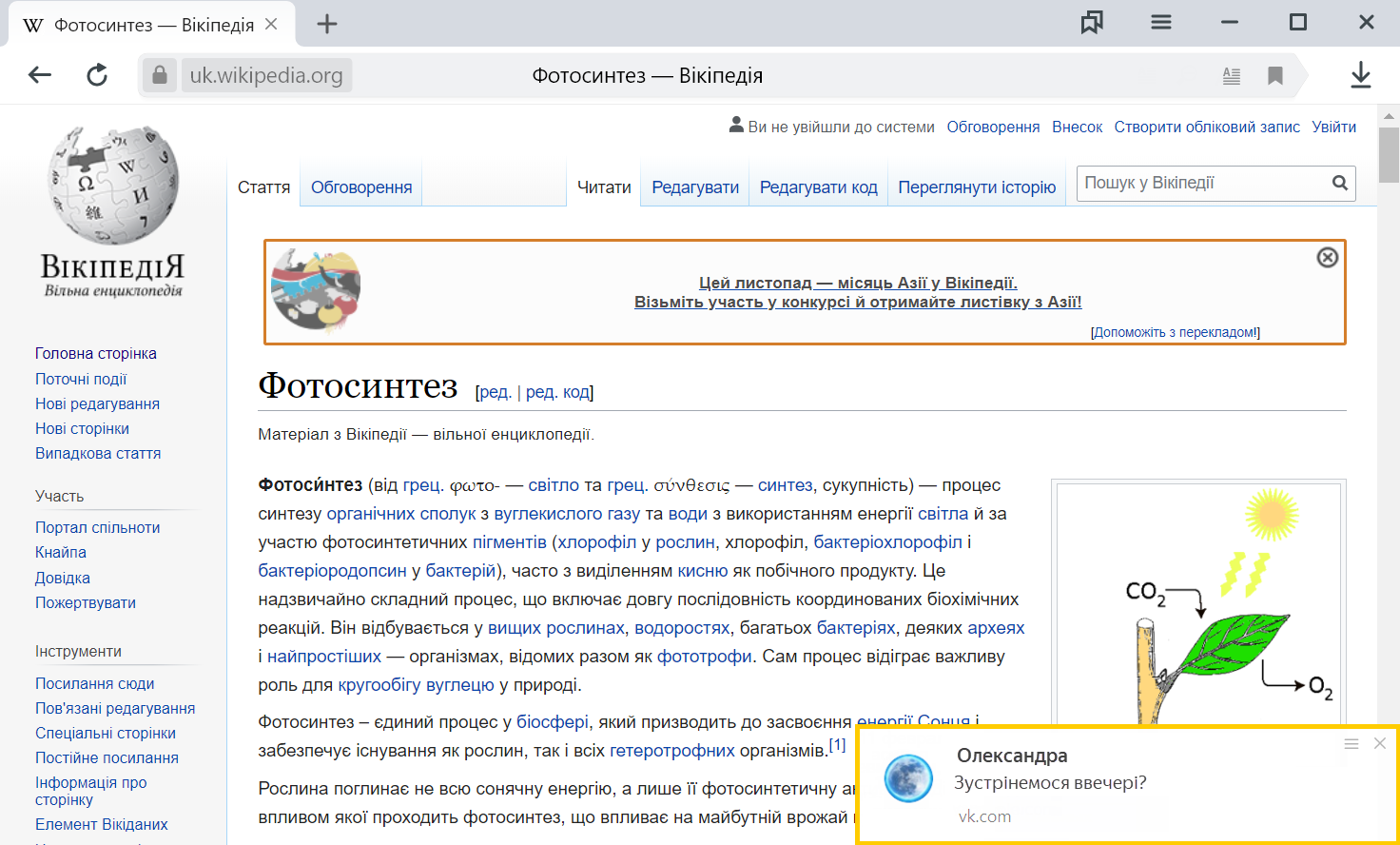This screenshot has width=1400, height=845.
Task: Click Створити обліковий запис link
Action: click(x=1207, y=127)
